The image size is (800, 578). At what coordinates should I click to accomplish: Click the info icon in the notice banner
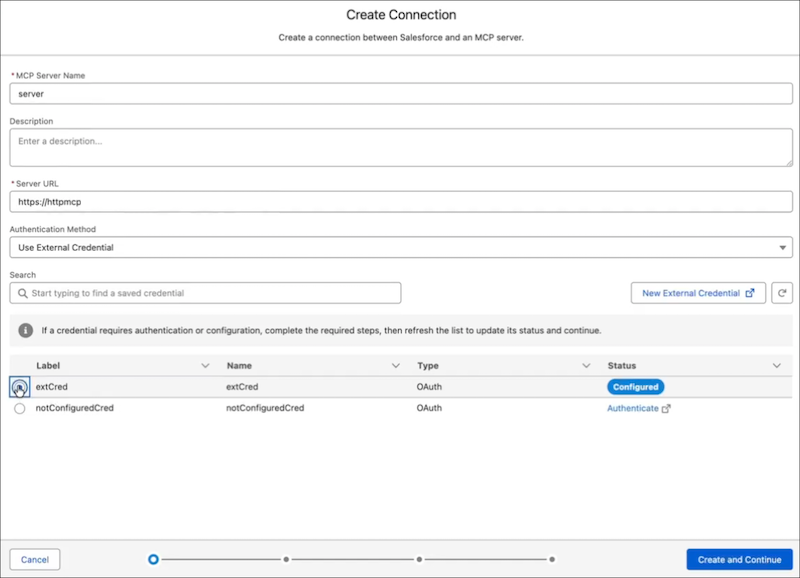click(26, 331)
